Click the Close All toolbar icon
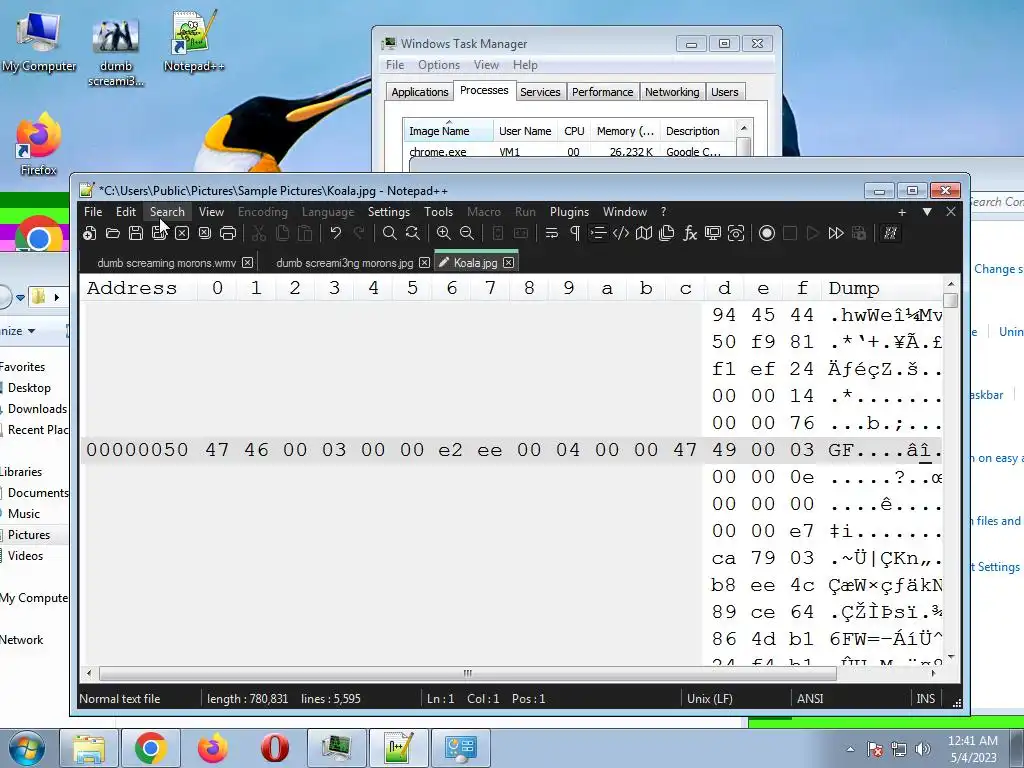This screenshot has width=1024, height=768. tap(205, 233)
